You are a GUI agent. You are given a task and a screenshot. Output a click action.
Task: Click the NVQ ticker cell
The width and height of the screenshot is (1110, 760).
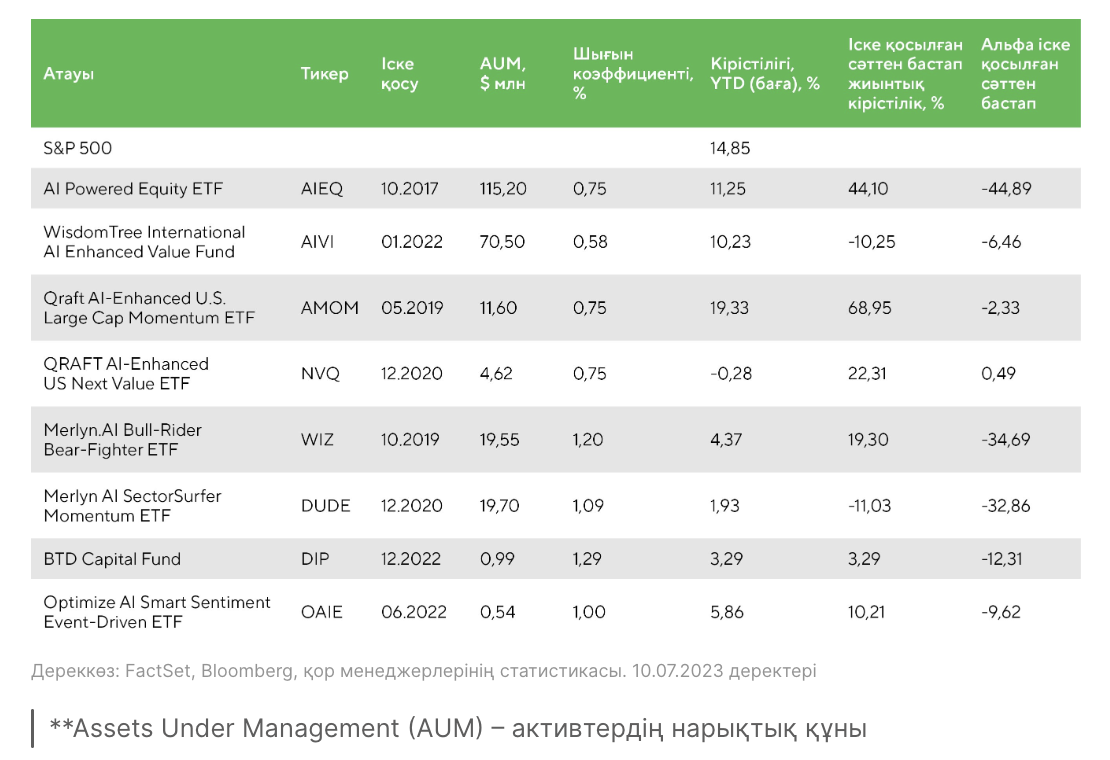[x=320, y=374]
